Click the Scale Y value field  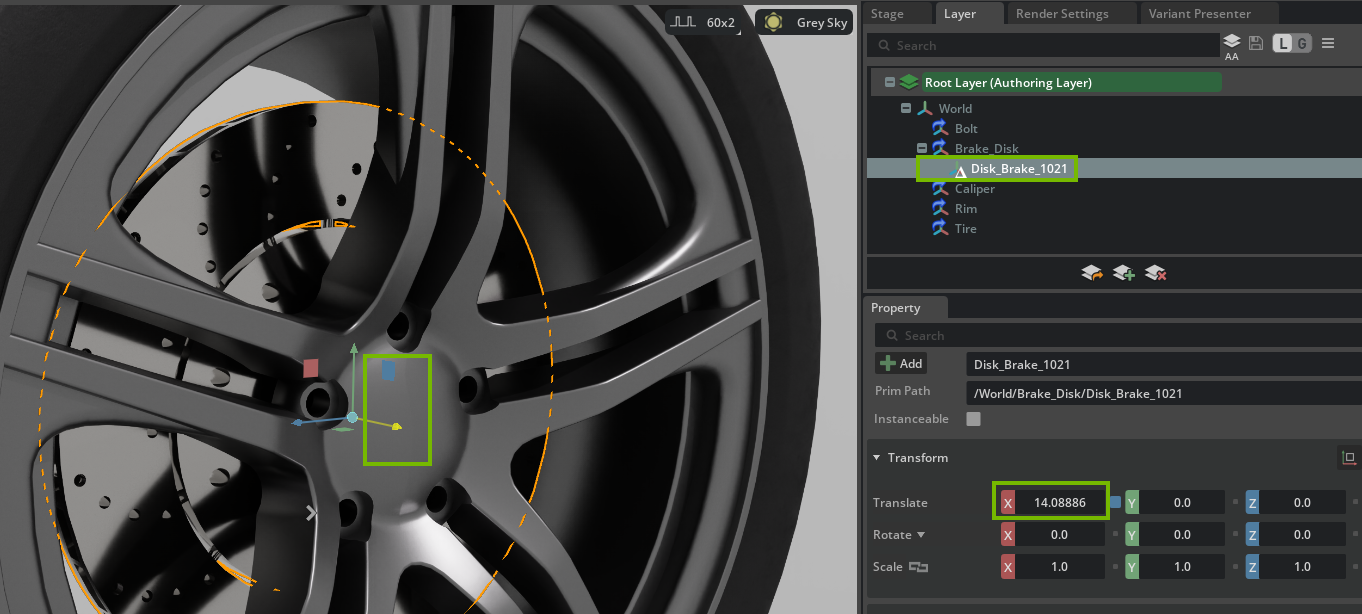click(x=1182, y=567)
